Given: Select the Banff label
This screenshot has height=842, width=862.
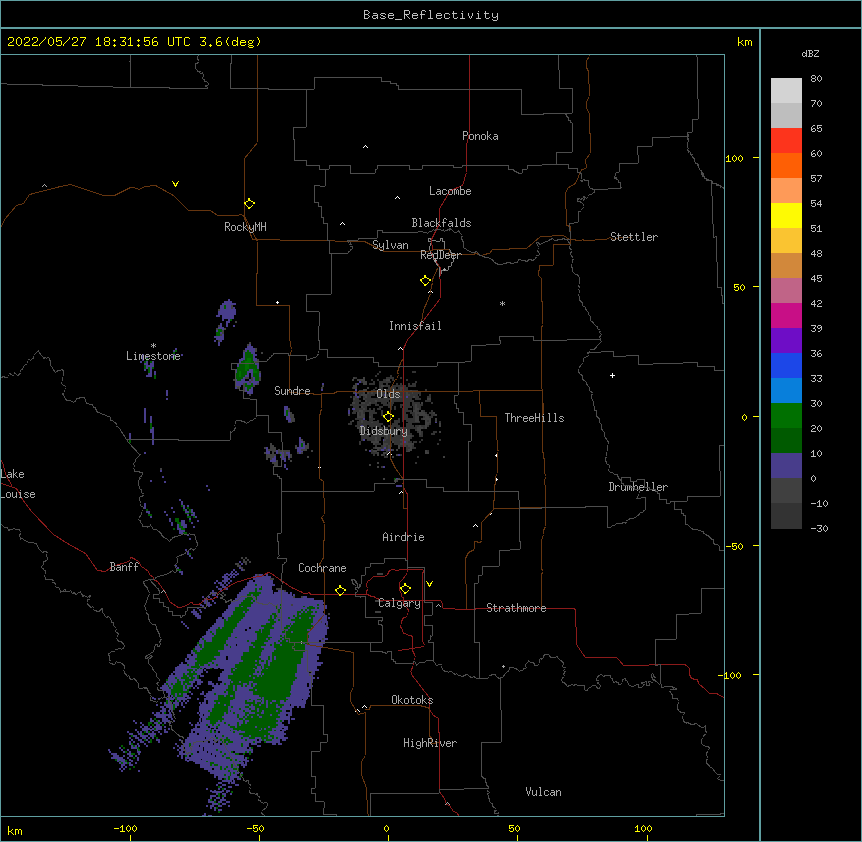Looking at the screenshot, I should coord(124,567).
